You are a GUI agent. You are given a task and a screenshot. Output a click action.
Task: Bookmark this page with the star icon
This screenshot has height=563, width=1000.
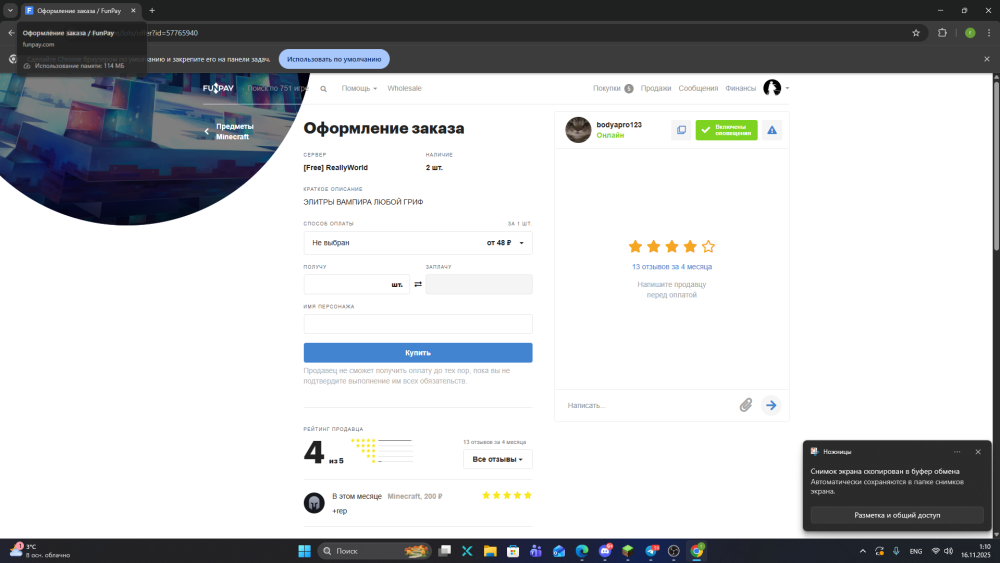tap(916, 33)
